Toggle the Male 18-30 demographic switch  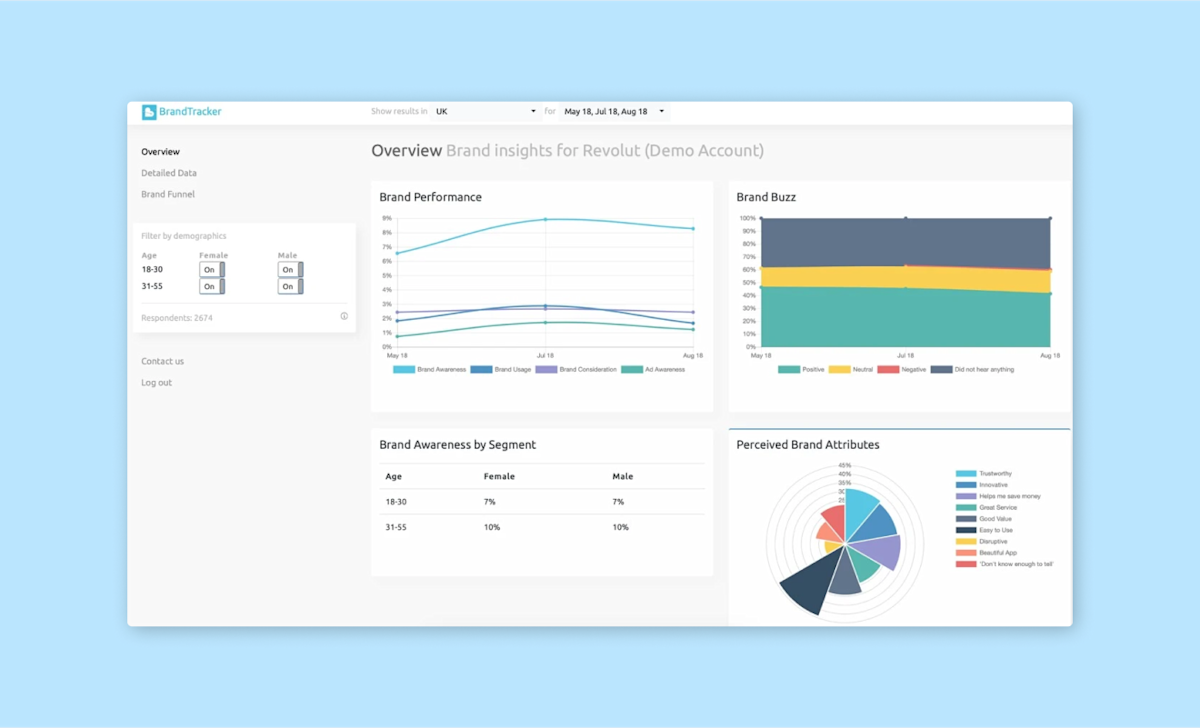tap(289, 269)
